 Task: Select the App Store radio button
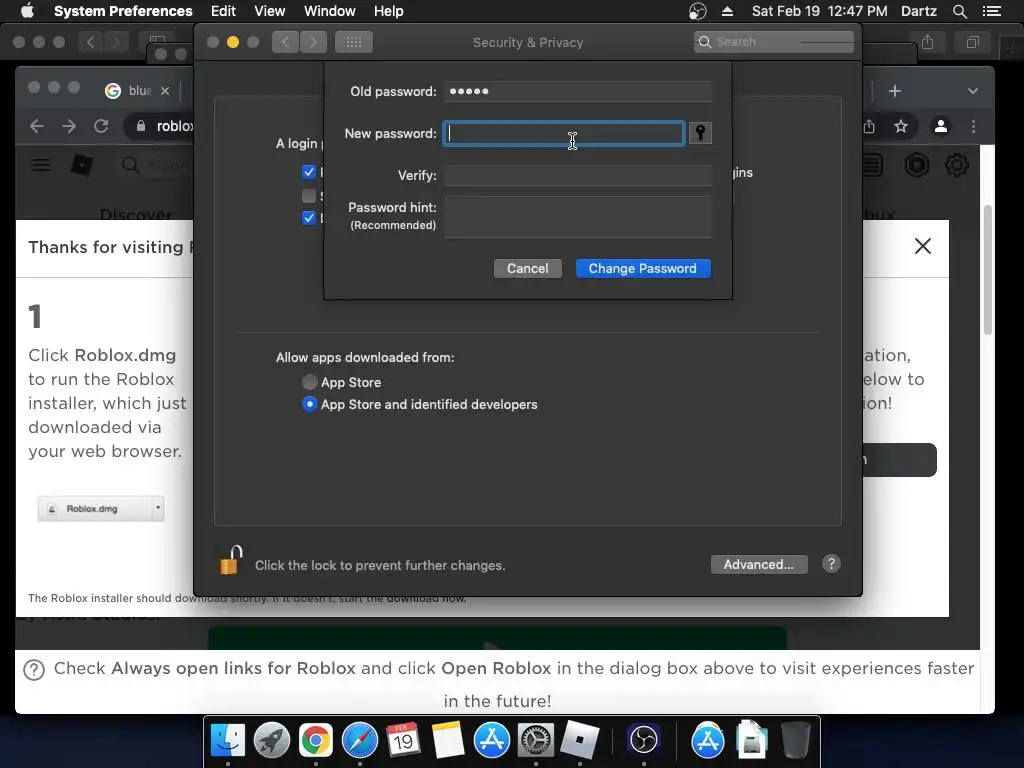point(310,382)
